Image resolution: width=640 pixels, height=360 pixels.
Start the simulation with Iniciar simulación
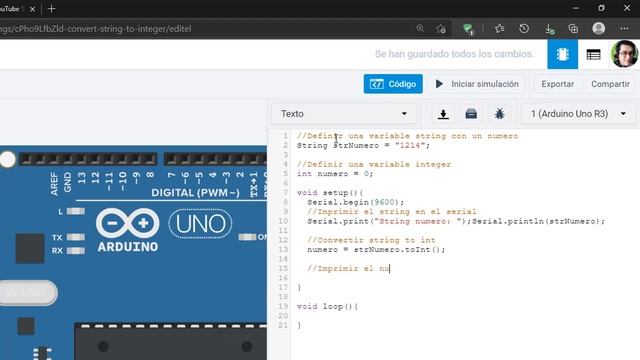(x=477, y=84)
